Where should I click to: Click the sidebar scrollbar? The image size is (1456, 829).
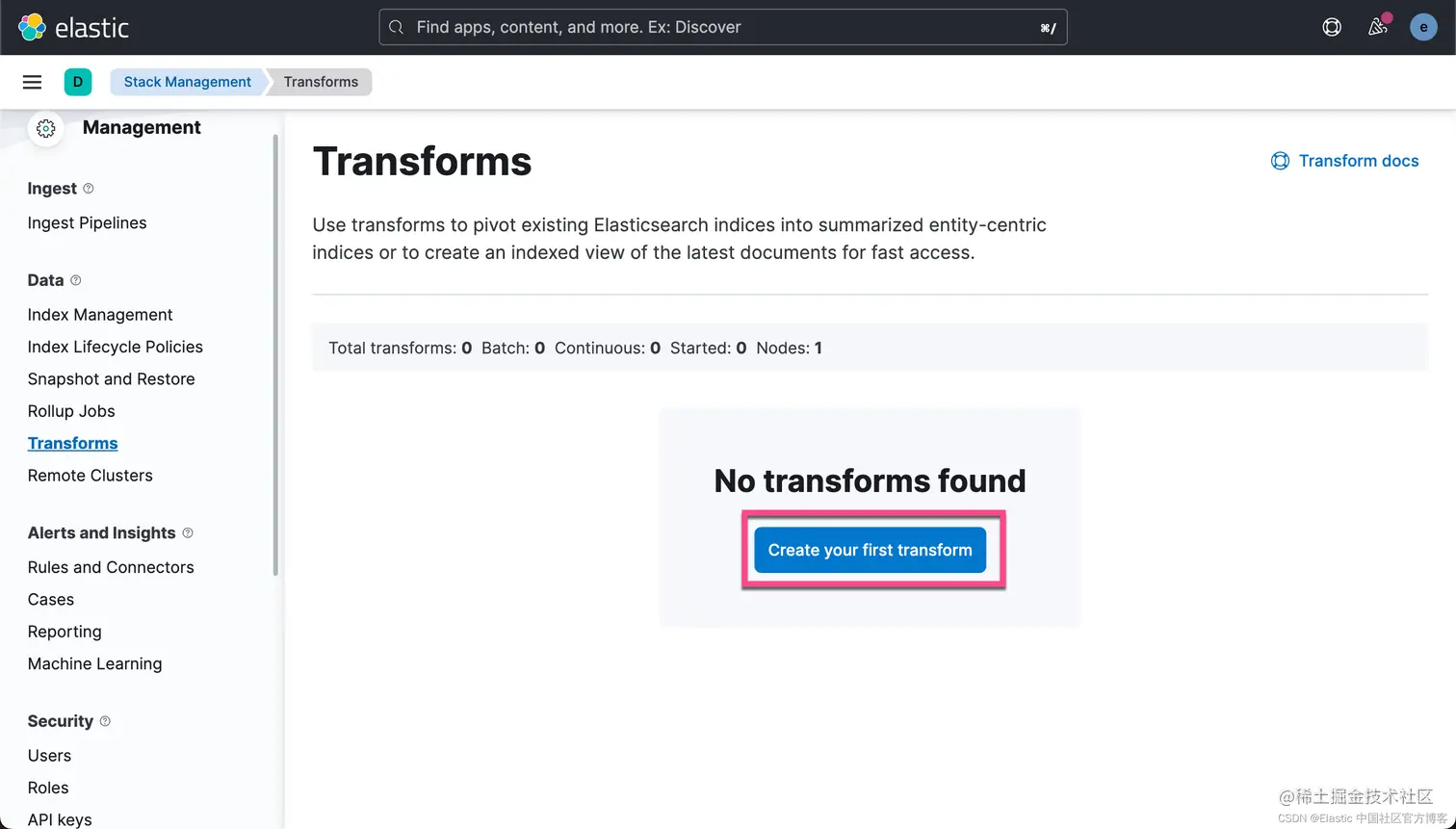275,354
